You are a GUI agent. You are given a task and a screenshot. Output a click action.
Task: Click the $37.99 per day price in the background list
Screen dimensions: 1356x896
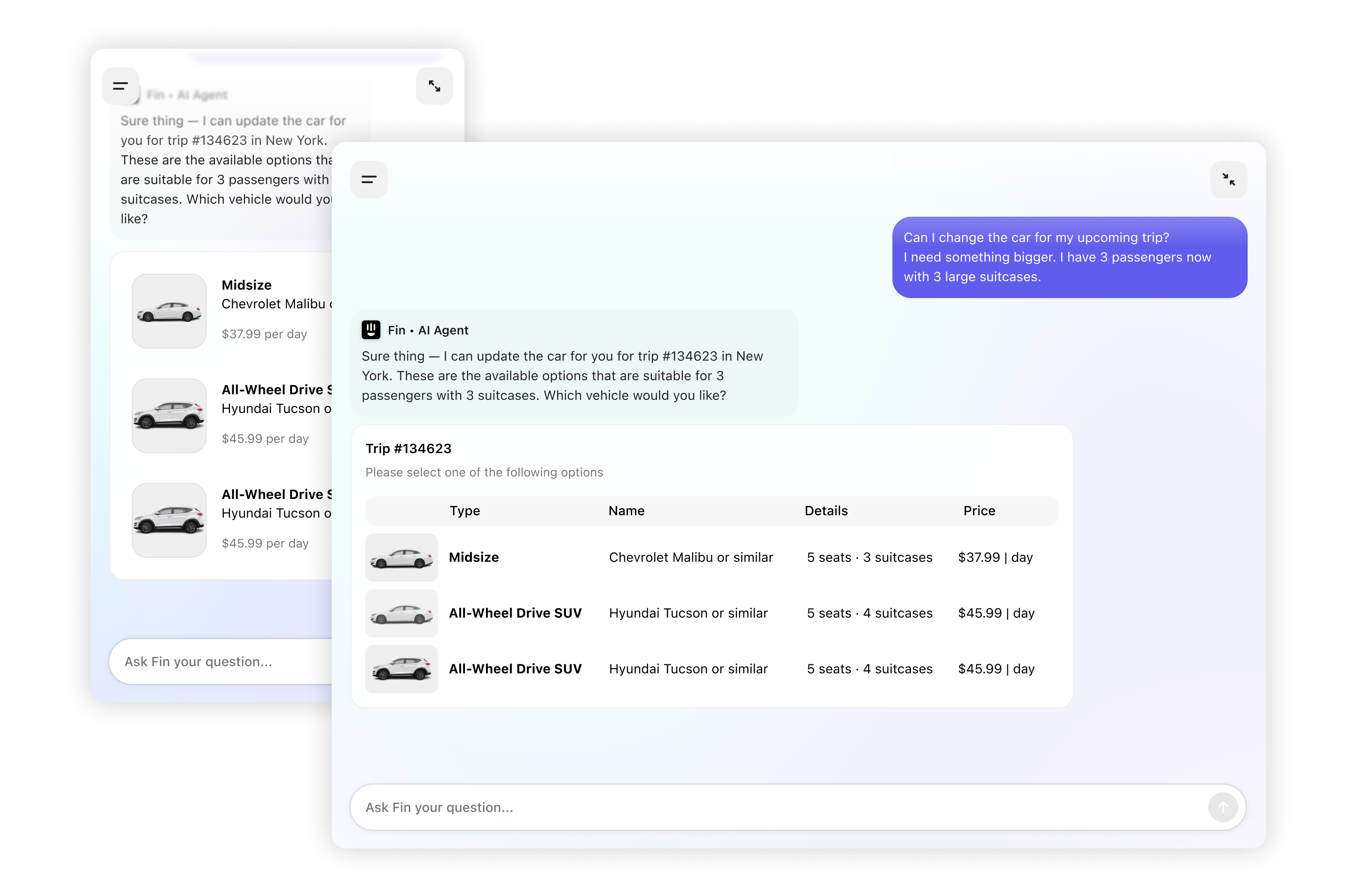[264, 334]
